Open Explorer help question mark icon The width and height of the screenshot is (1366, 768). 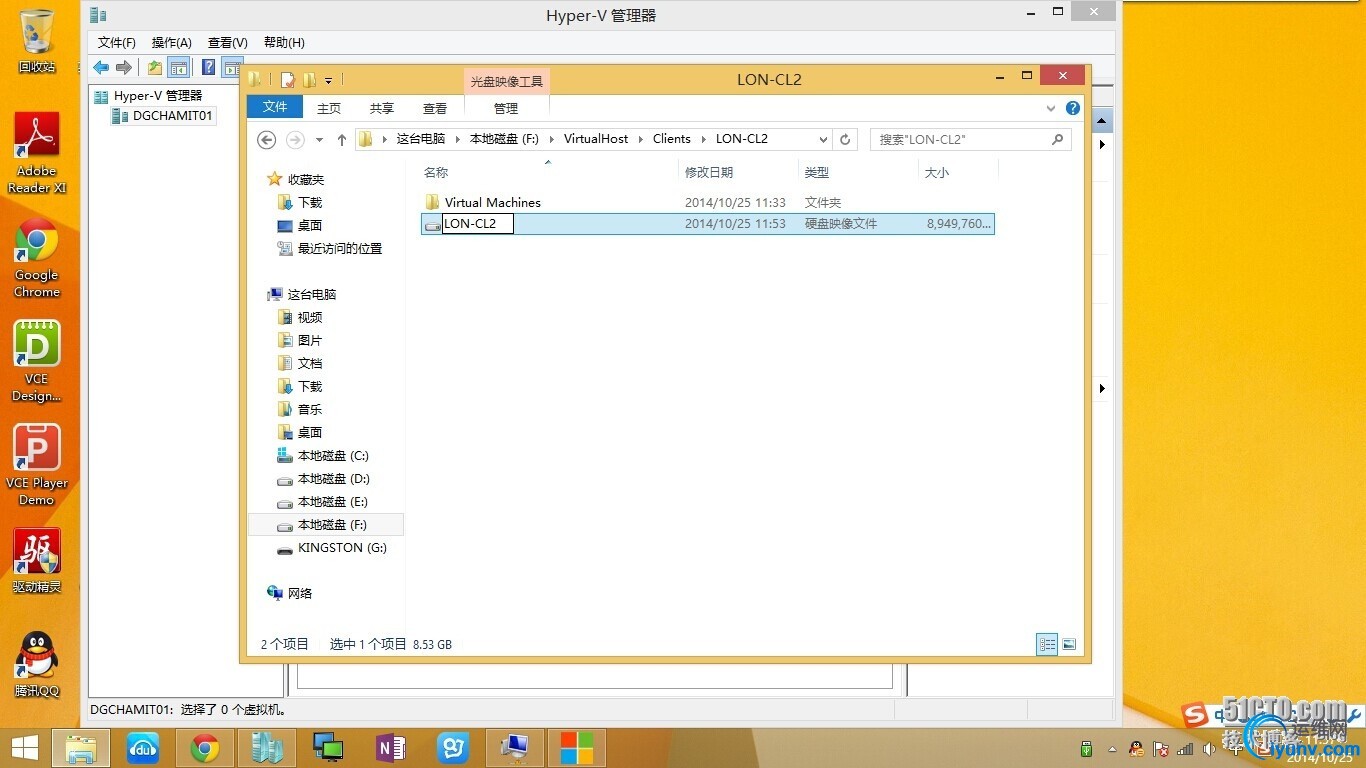1073,108
